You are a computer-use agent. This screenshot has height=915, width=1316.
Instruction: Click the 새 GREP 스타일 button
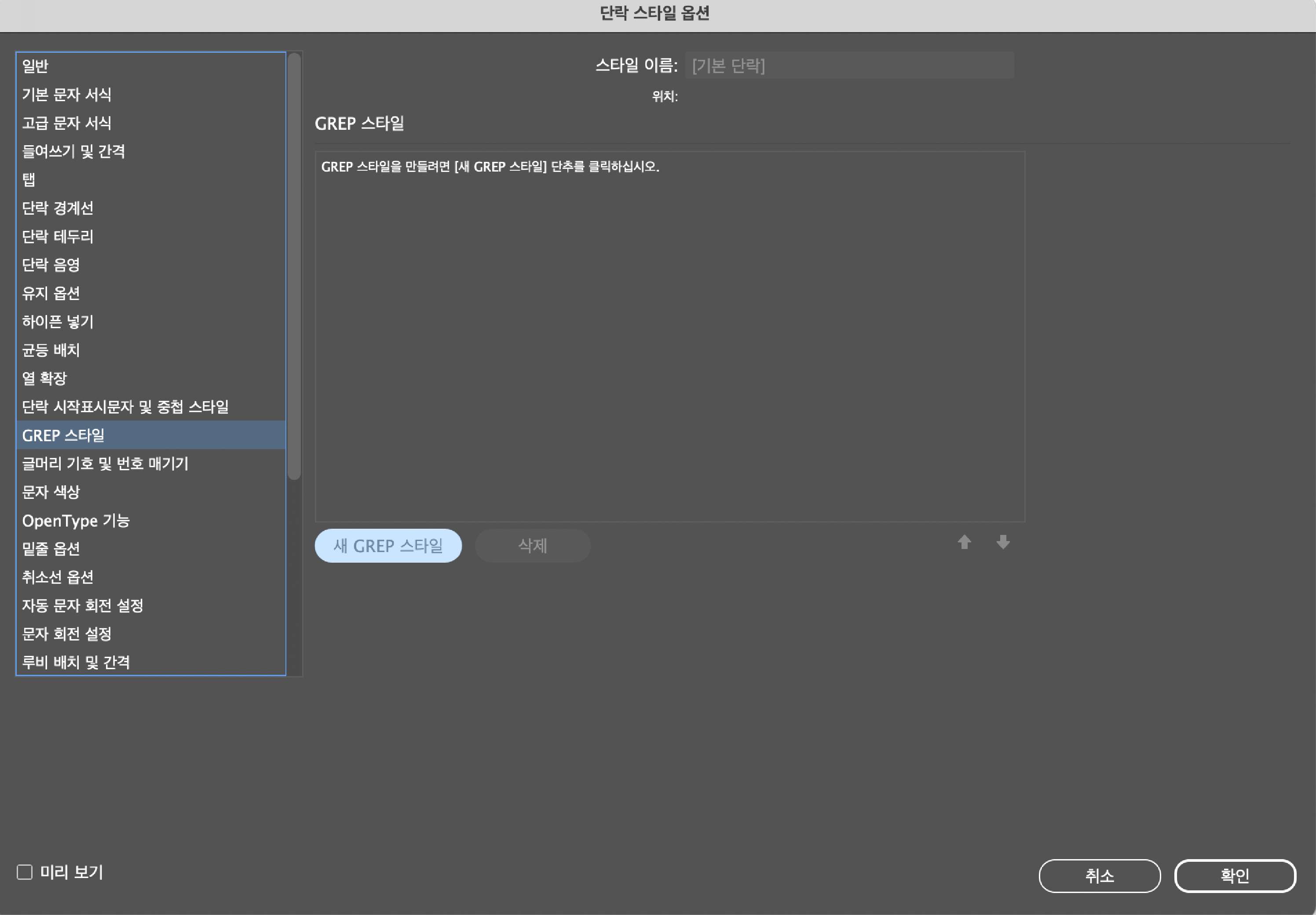[388, 546]
